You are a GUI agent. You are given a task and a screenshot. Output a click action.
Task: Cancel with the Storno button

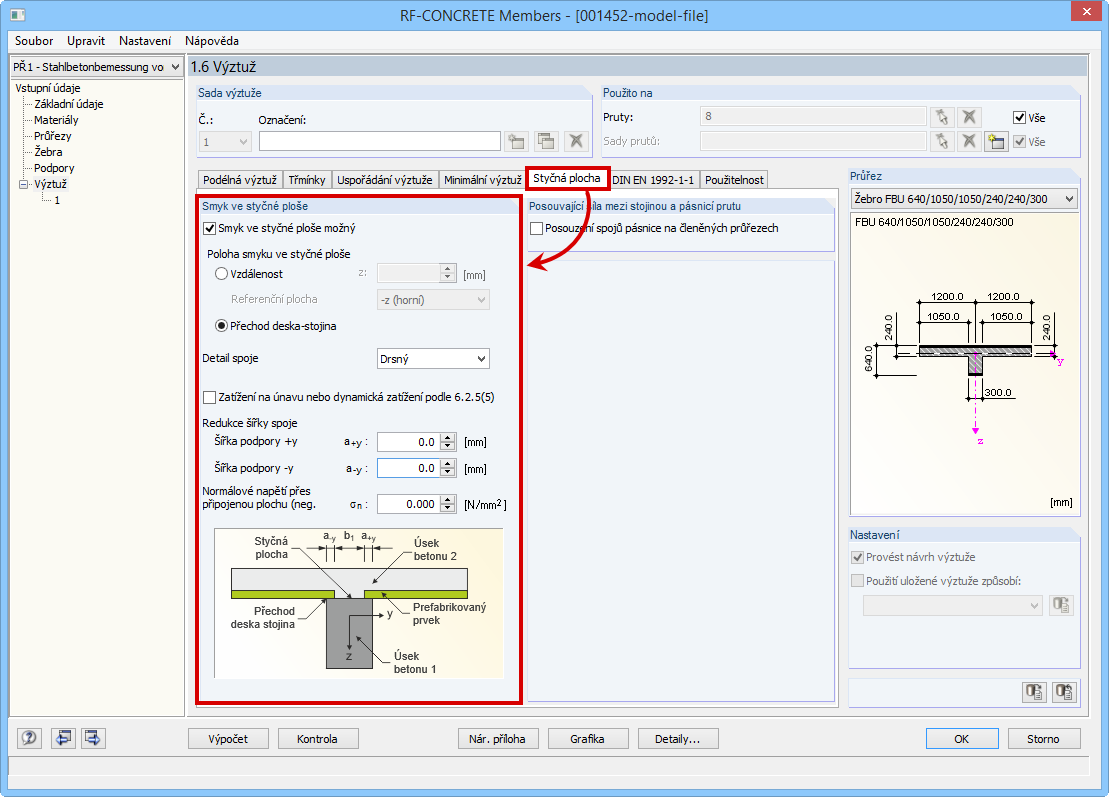[x=1044, y=739]
